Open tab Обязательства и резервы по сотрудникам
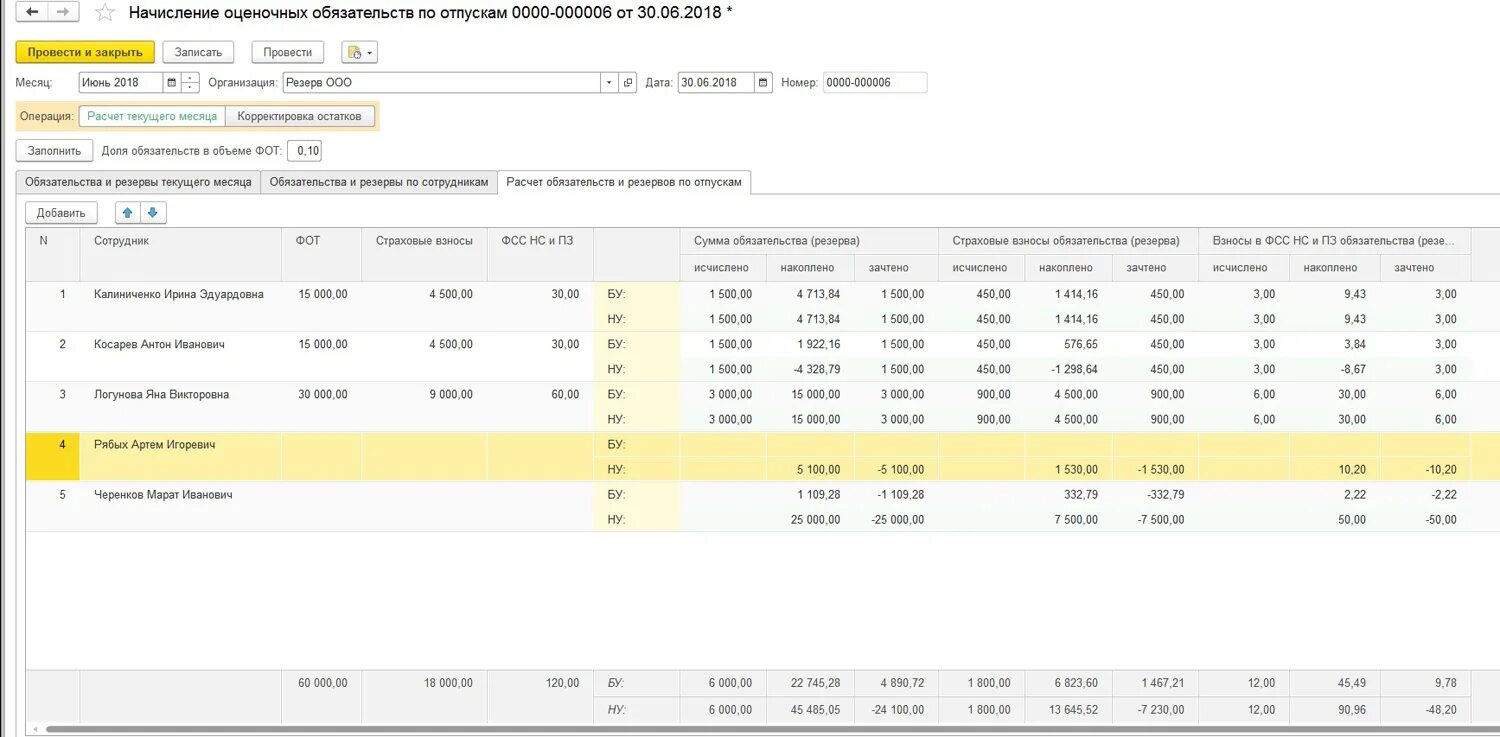Screen dimensions: 1500x737 (x=379, y=182)
